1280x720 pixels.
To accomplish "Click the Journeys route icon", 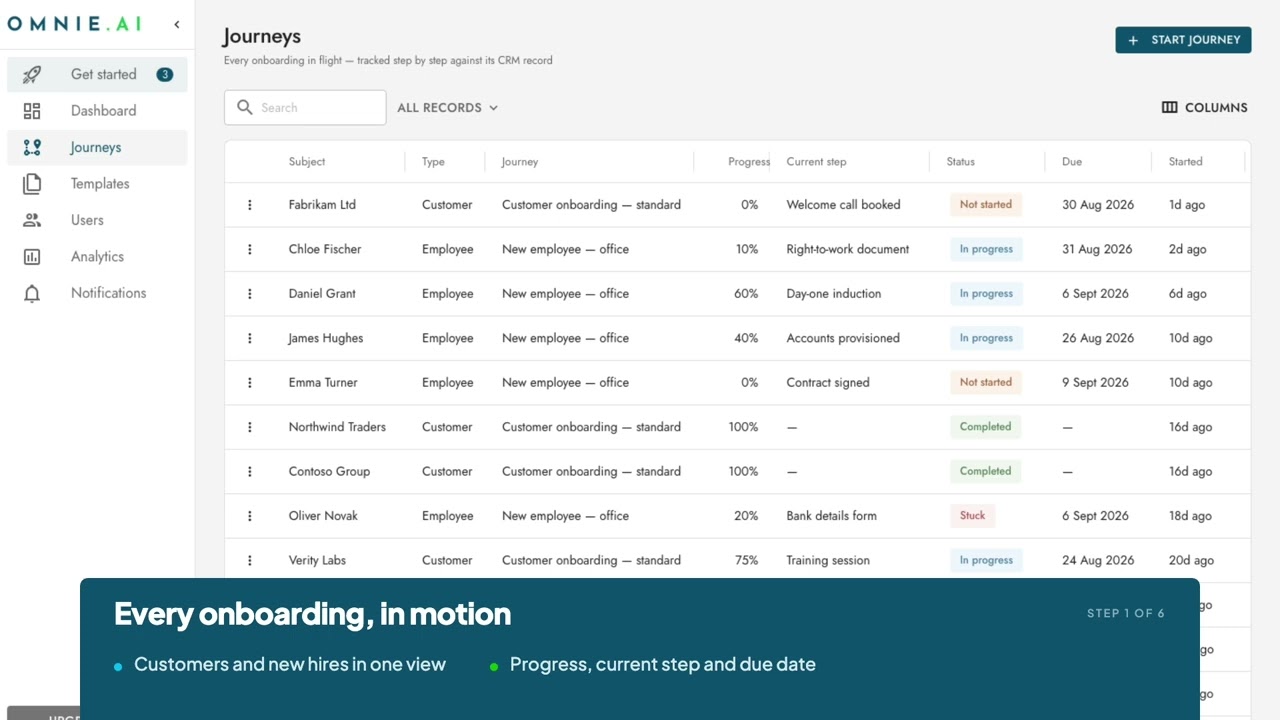I will pyautogui.click(x=32, y=147).
